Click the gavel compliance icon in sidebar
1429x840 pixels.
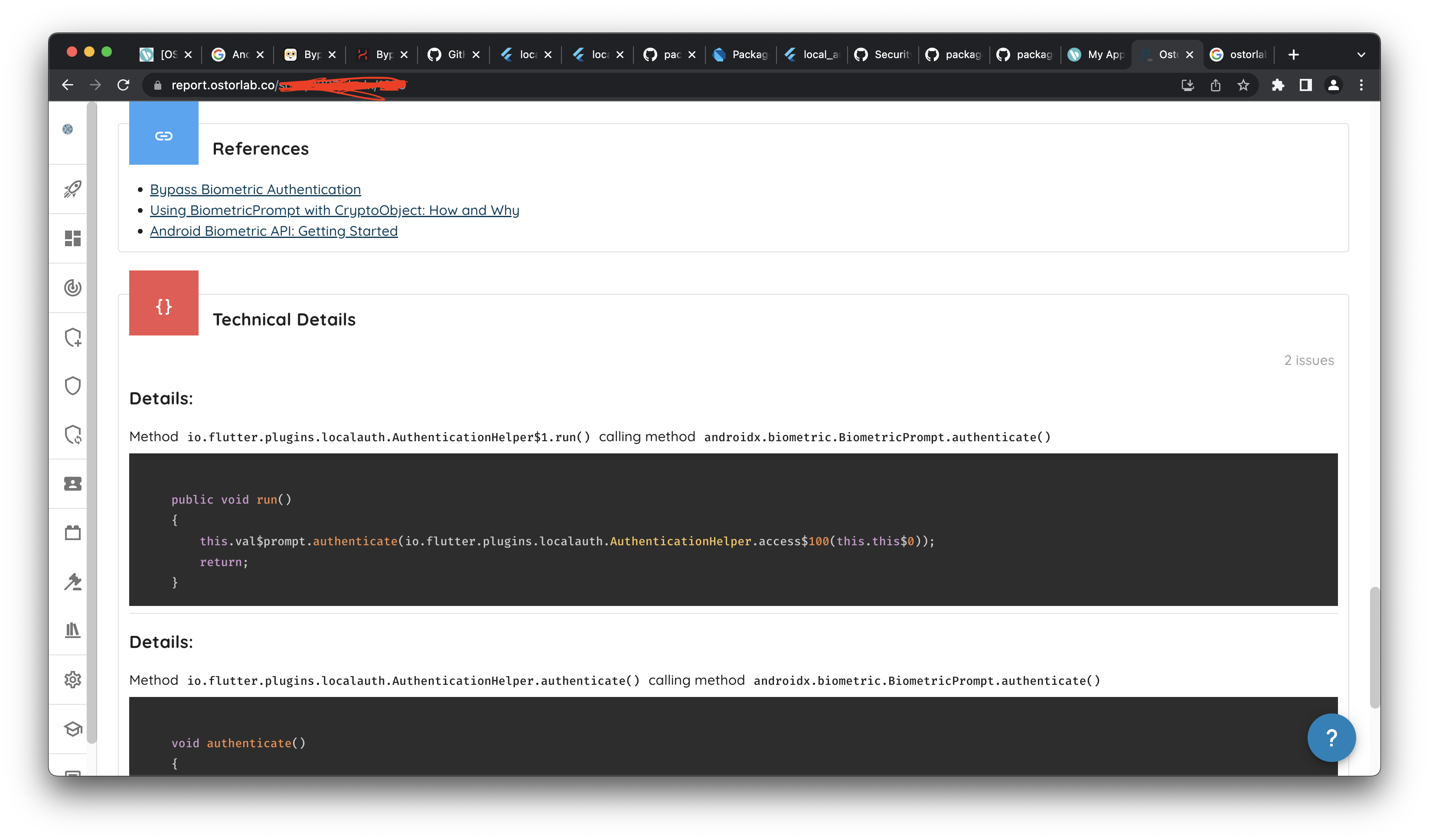[72, 583]
